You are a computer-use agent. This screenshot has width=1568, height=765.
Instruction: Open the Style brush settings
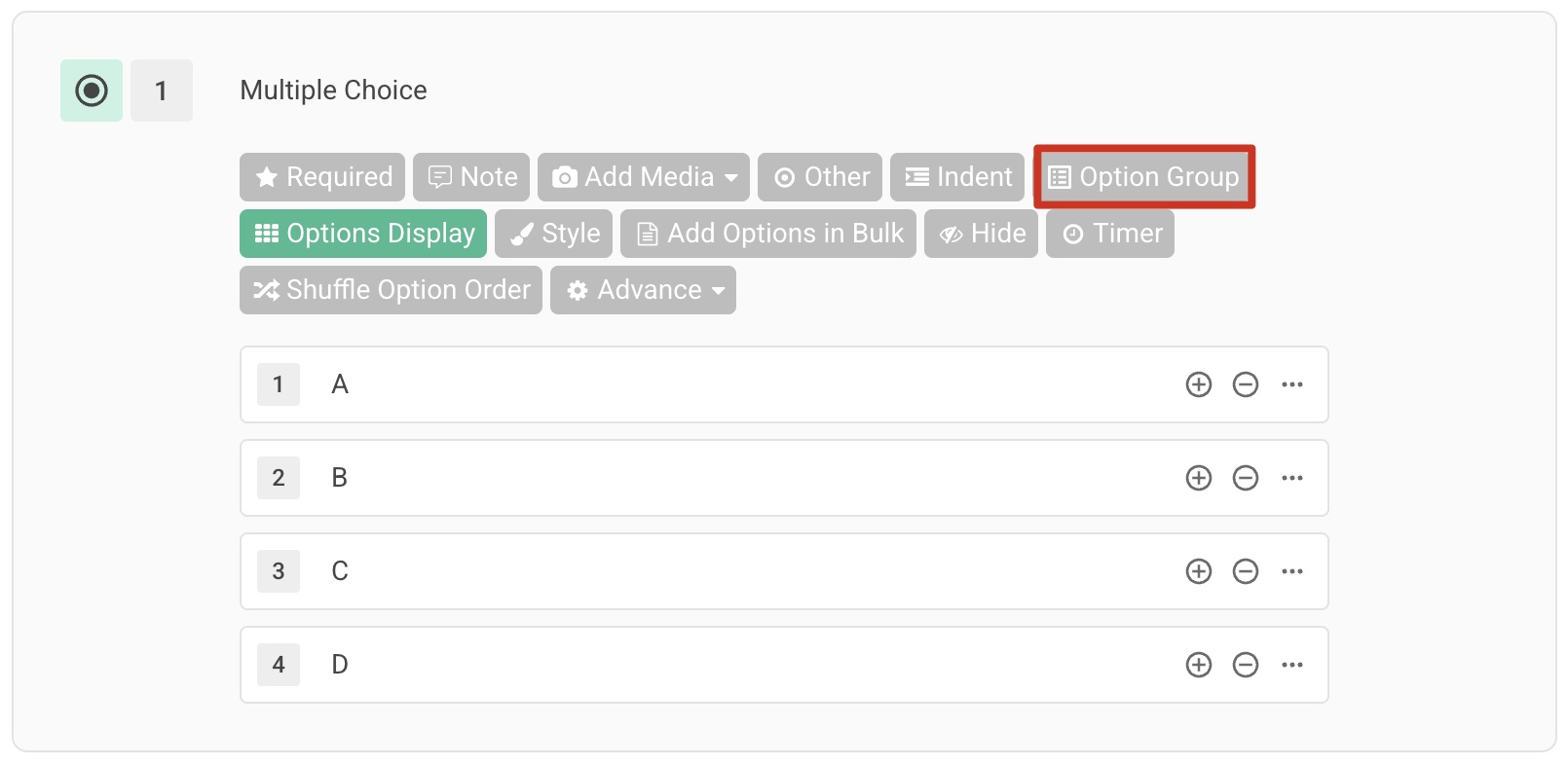point(553,234)
